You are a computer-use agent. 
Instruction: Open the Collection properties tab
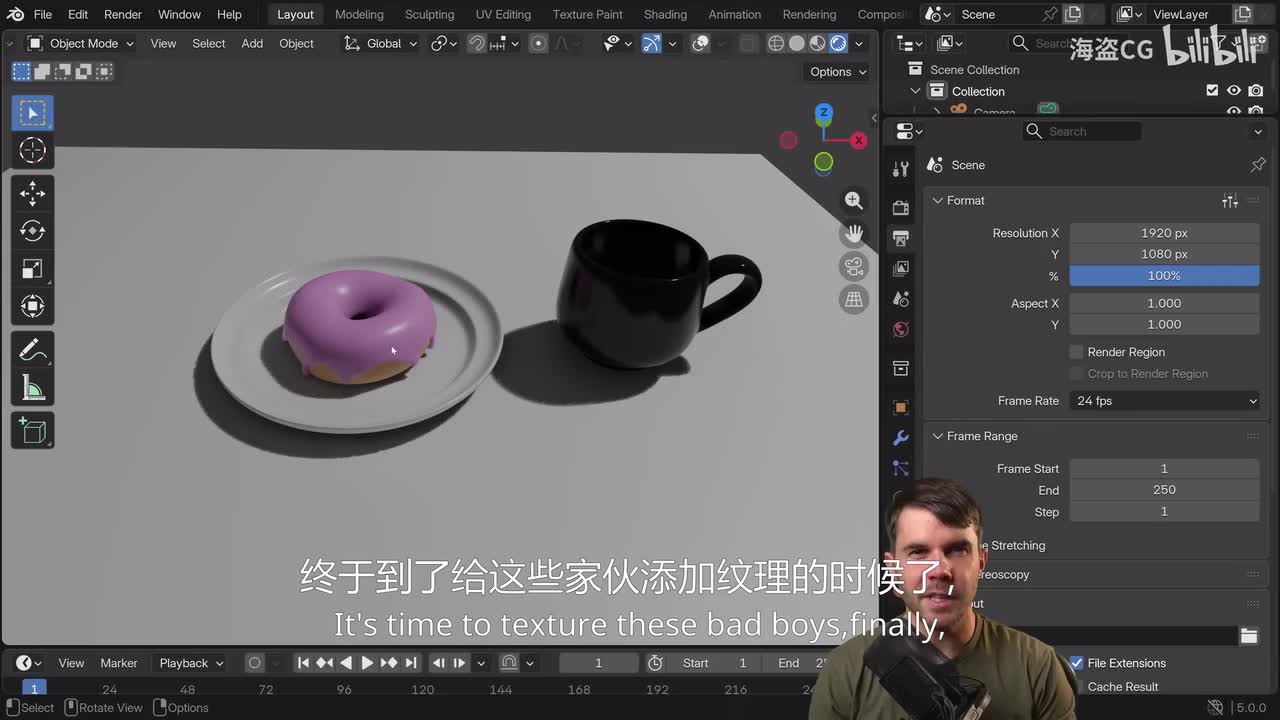[x=901, y=368]
